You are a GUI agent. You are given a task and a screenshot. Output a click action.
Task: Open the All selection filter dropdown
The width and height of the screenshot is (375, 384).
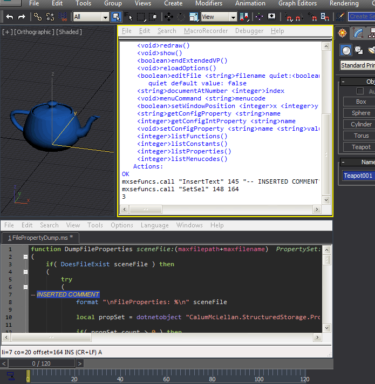tap(91, 17)
